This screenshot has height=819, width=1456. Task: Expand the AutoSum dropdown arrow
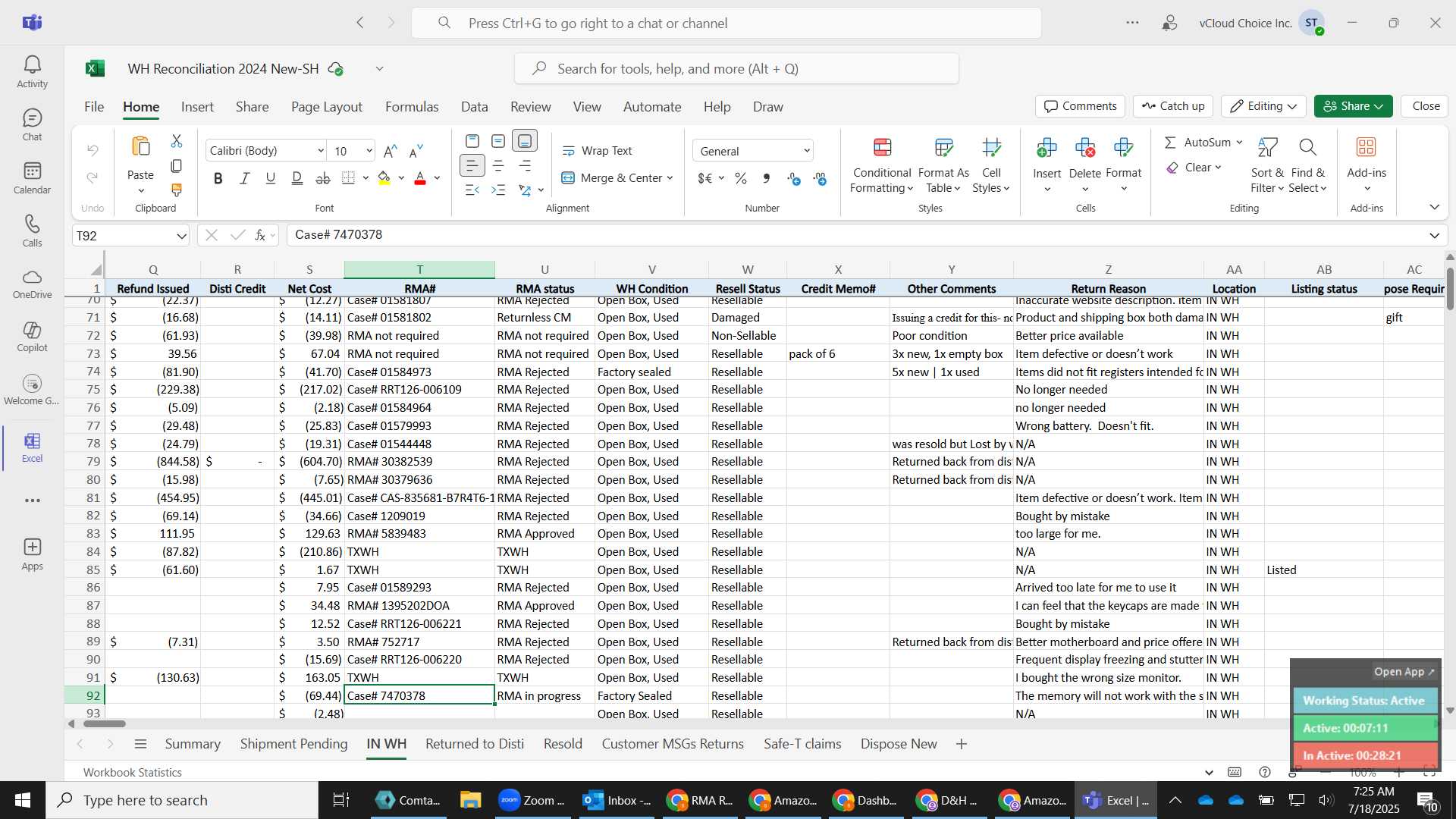(1239, 143)
